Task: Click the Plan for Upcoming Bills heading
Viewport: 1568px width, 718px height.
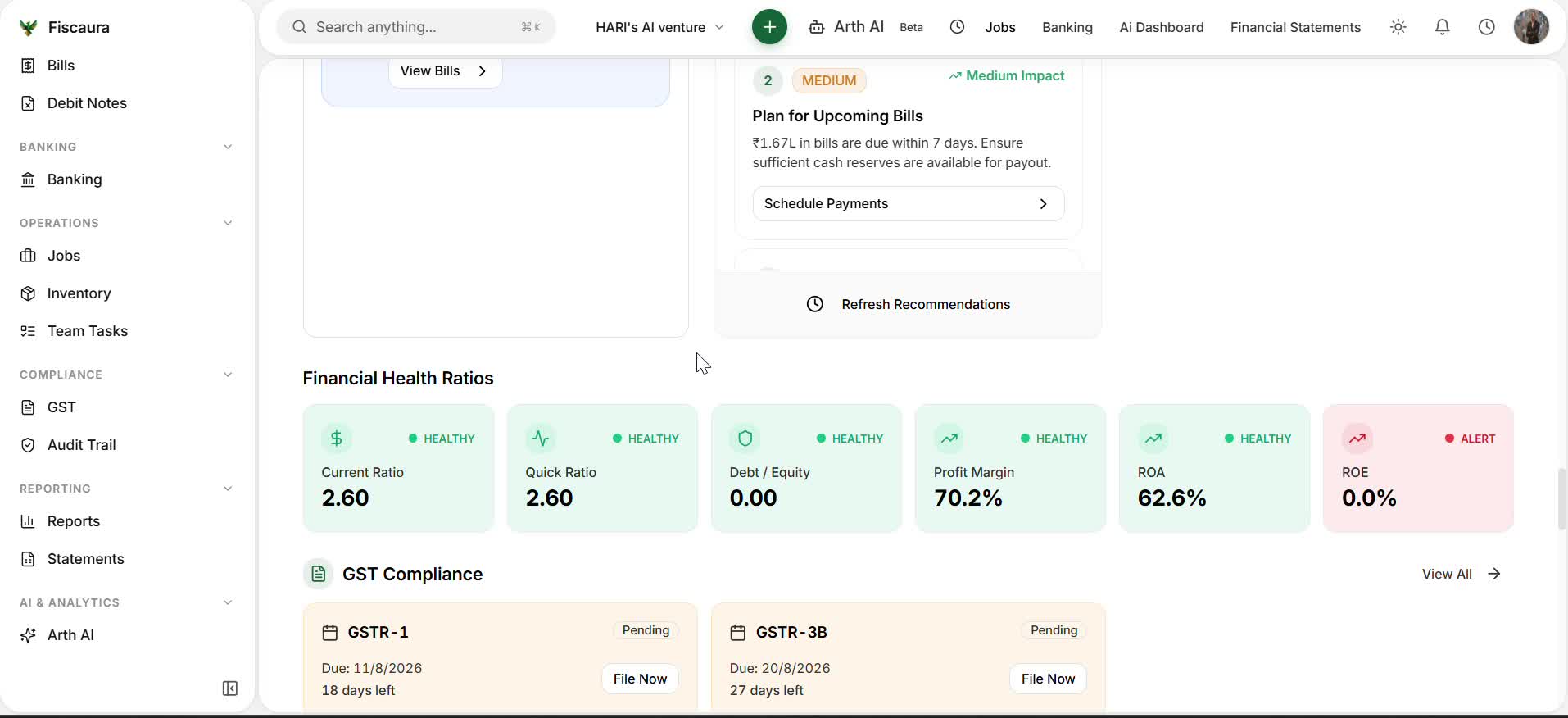Action: (x=837, y=116)
